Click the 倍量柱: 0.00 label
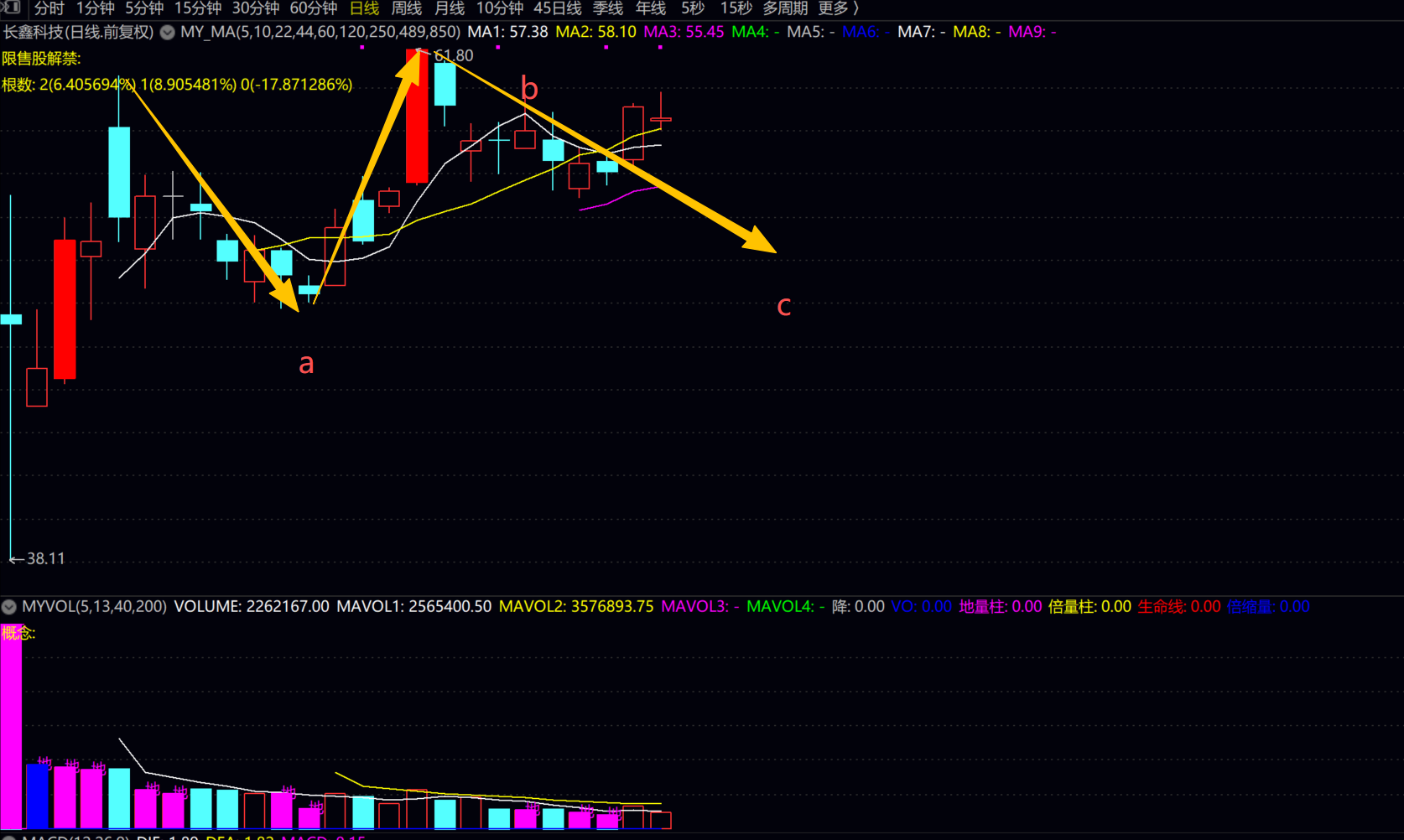Screen dimensions: 1404x840 pyautogui.click(x=1089, y=606)
